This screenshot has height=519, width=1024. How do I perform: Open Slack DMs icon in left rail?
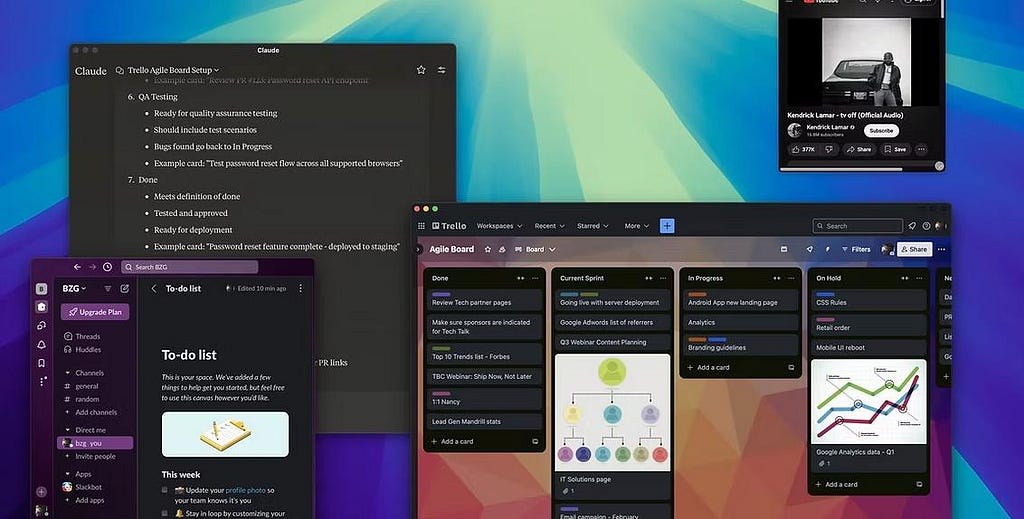coord(41,325)
